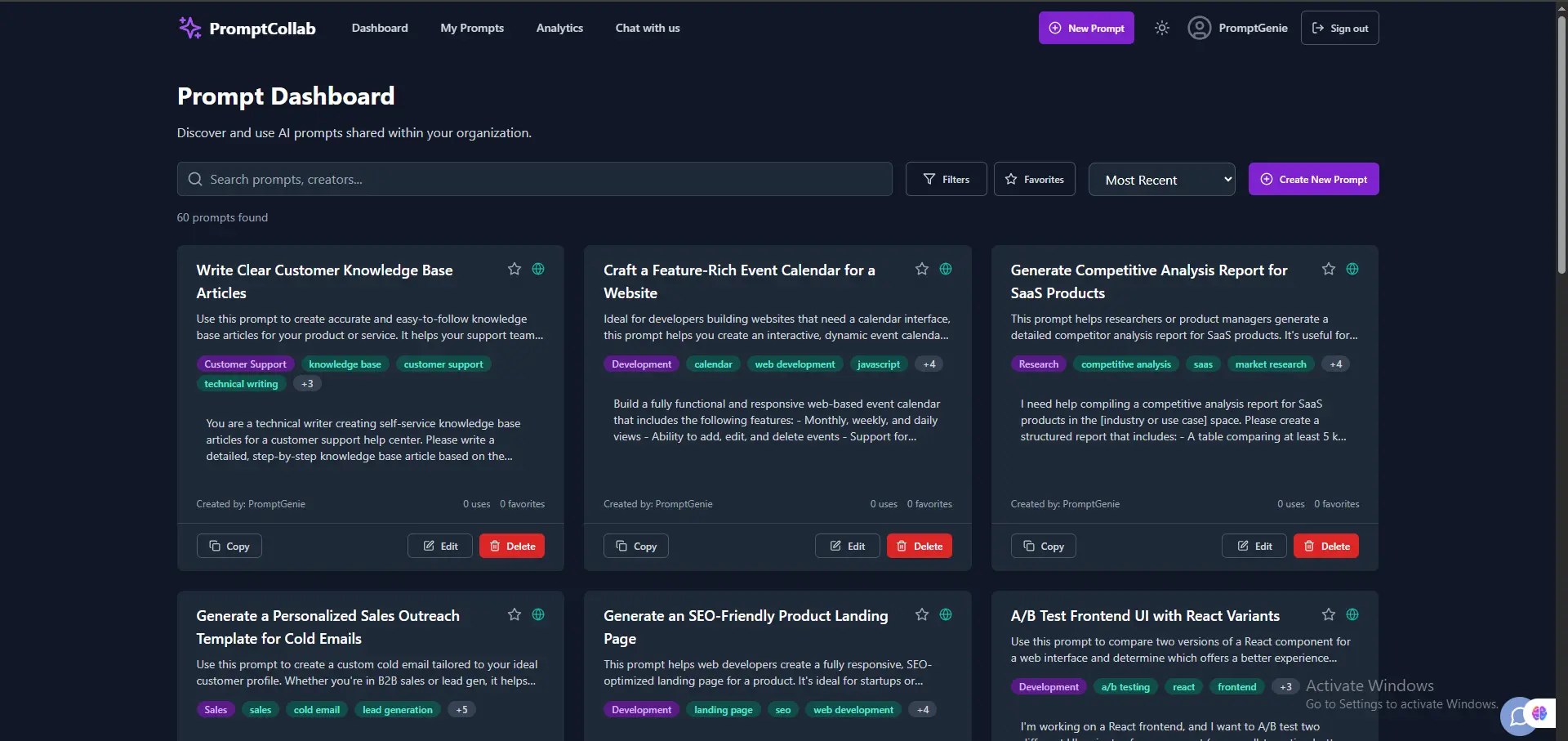Viewport: 1568px width, 741px height.
Task: Click globe icon on Event Calendar card
Action: (946, 269)
